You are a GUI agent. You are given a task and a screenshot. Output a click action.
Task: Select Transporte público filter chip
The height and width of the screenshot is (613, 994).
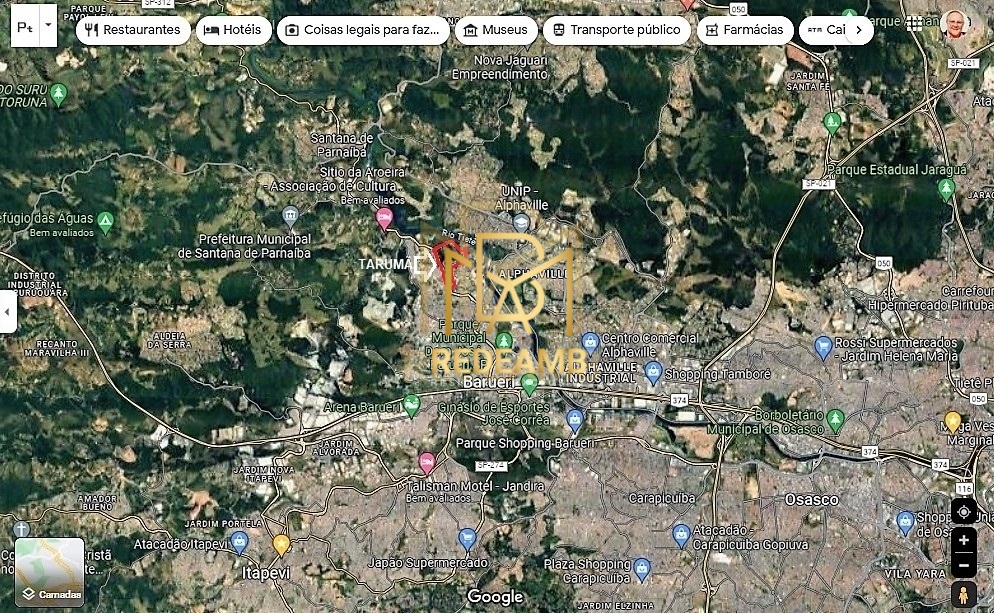(x=617, y=30)
